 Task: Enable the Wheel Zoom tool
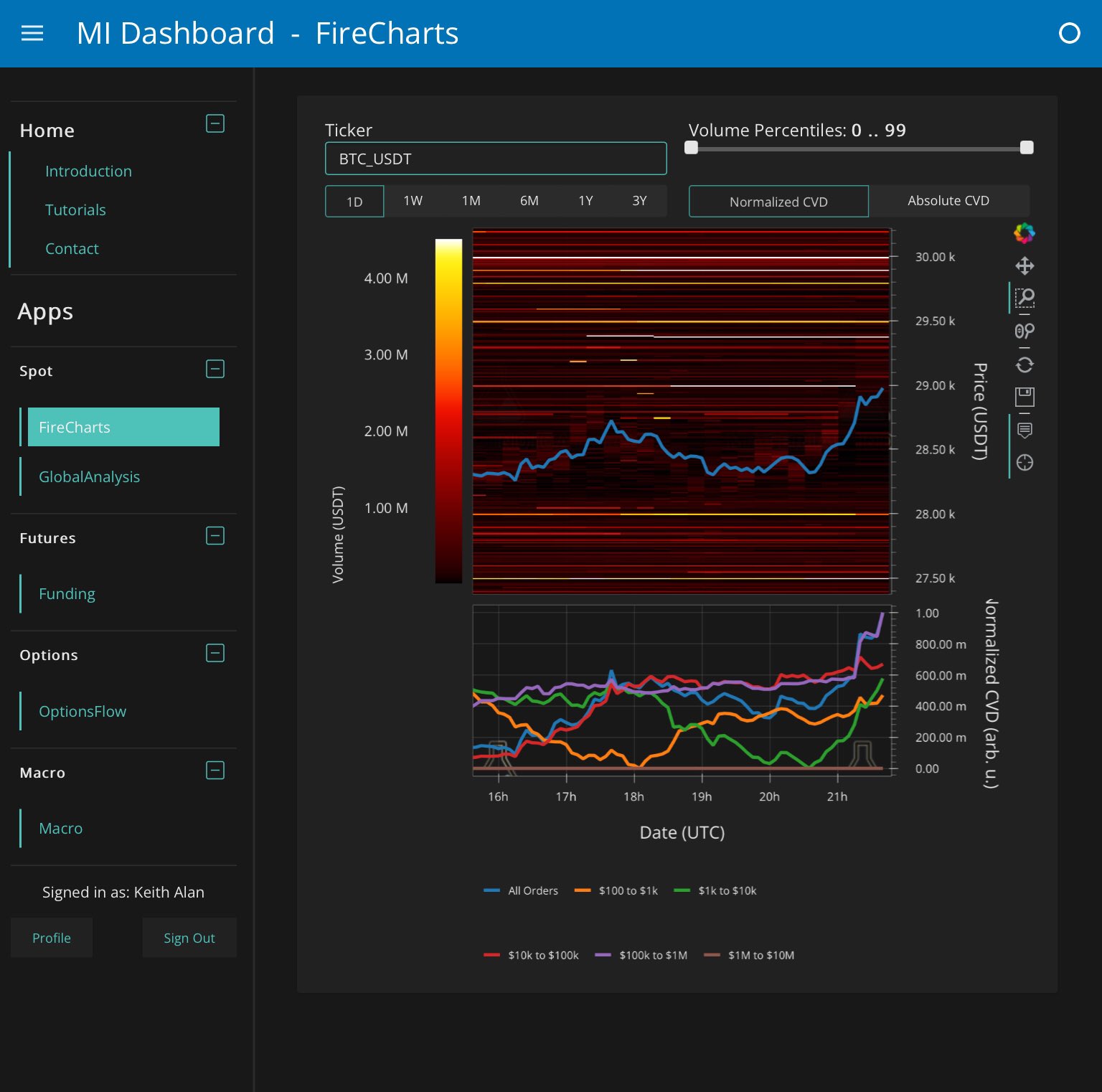click(x=1025, y=331)
